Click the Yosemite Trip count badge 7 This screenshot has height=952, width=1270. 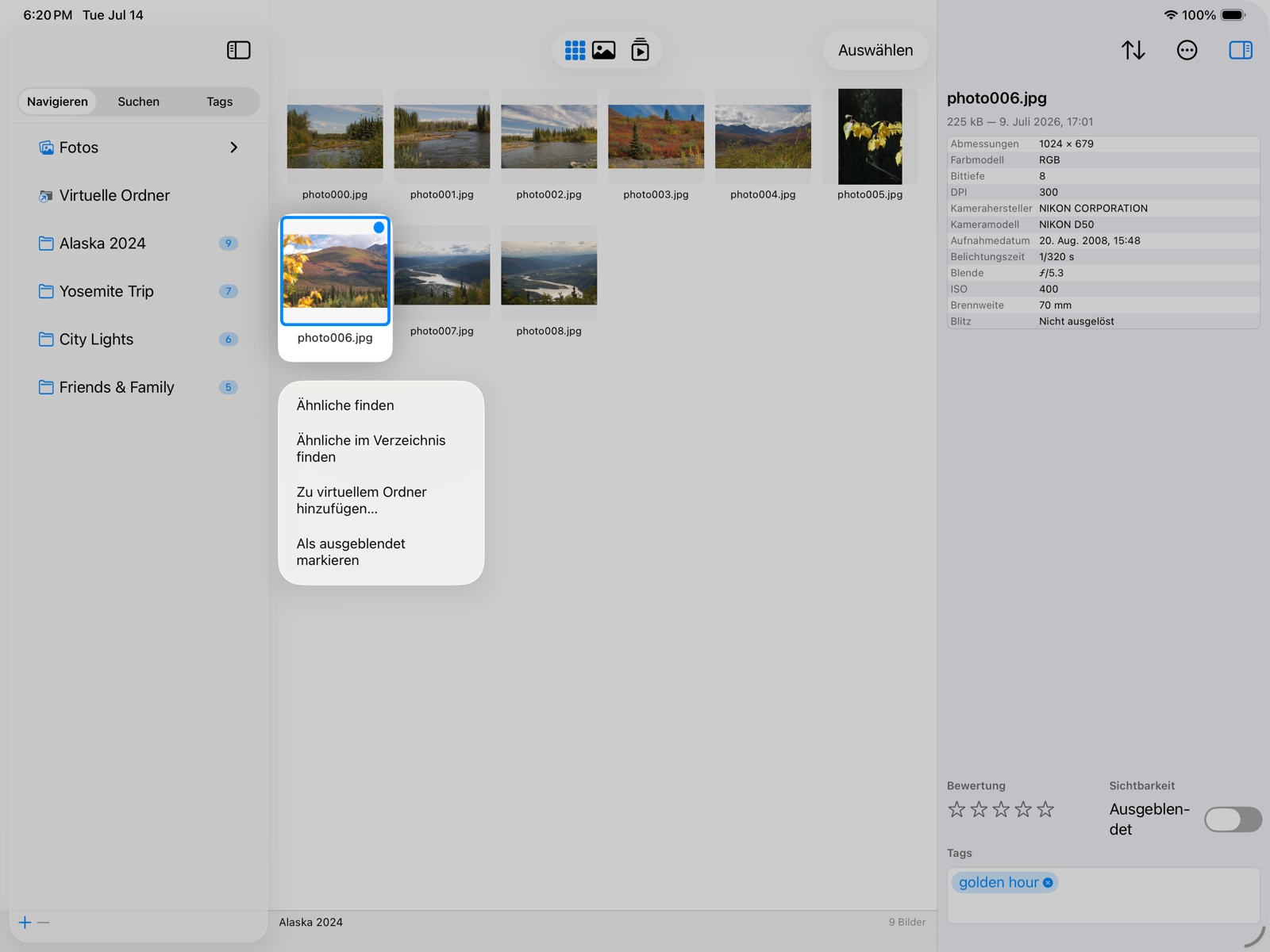(228, 291)
